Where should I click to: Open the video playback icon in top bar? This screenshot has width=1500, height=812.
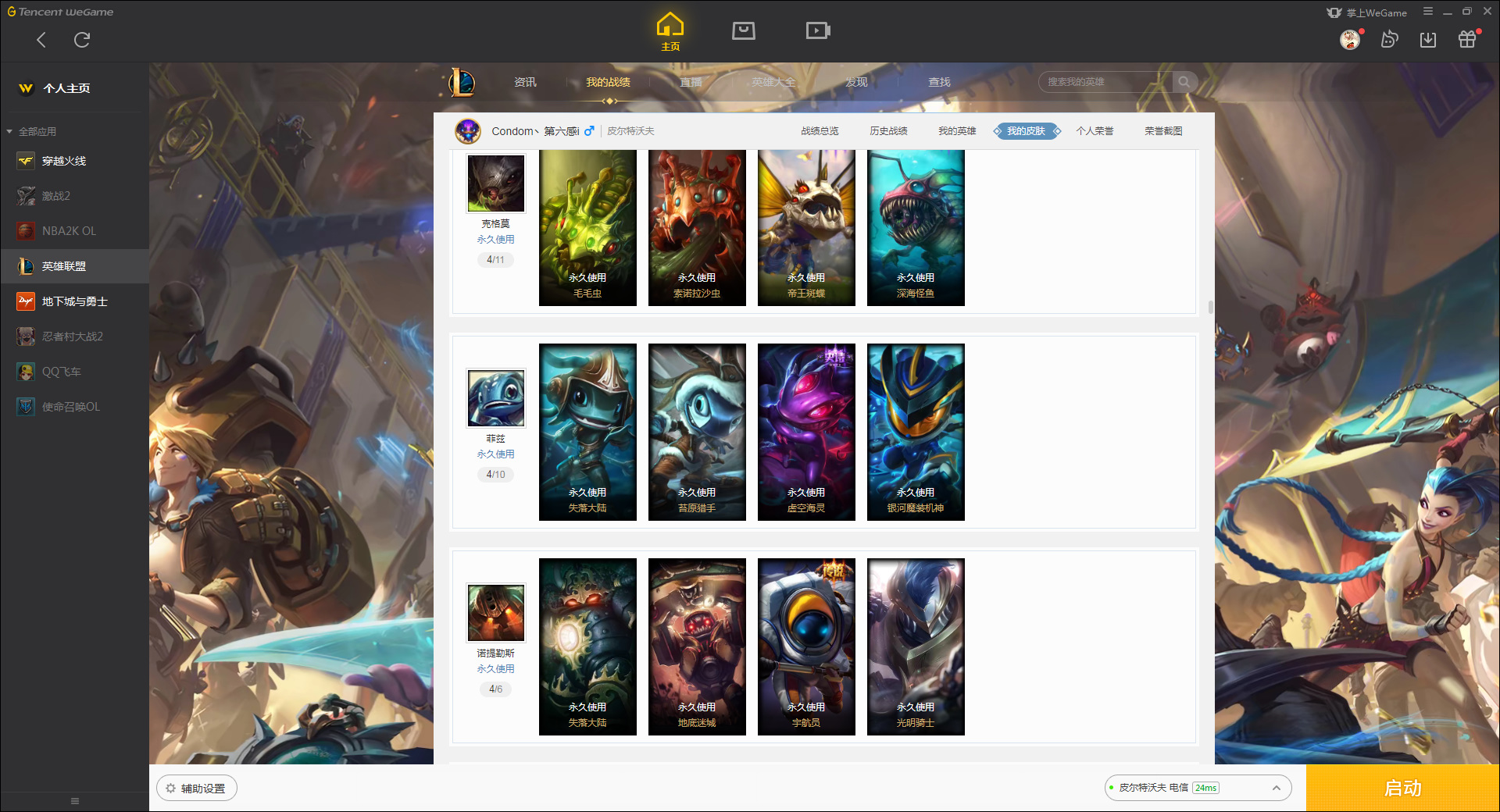point(817,30)
